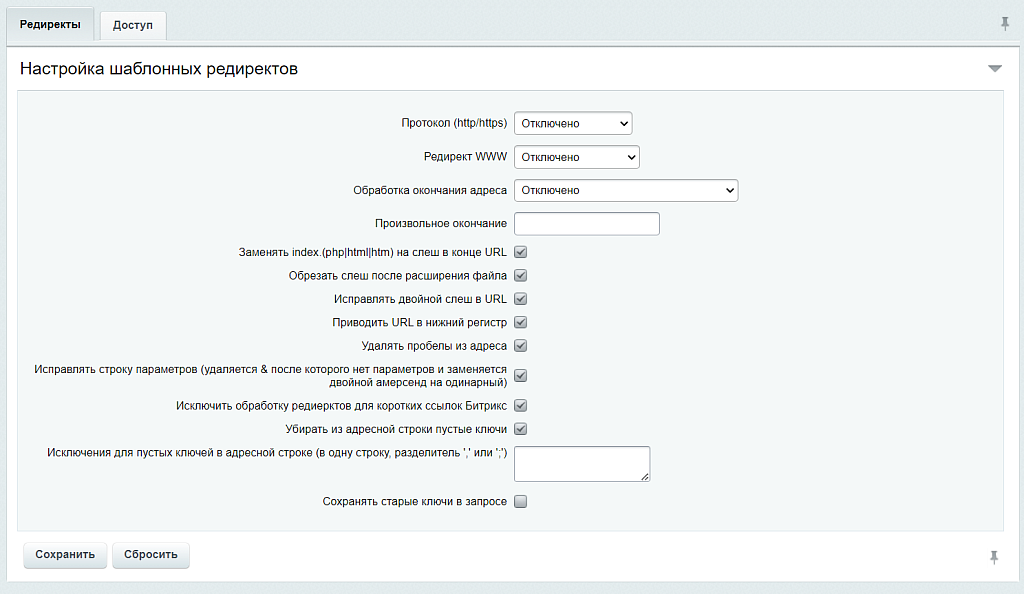Disable replacing index files with trailing slash
Image resolution: width=1024 pixels, height=594 pixels.
(520, 252)
